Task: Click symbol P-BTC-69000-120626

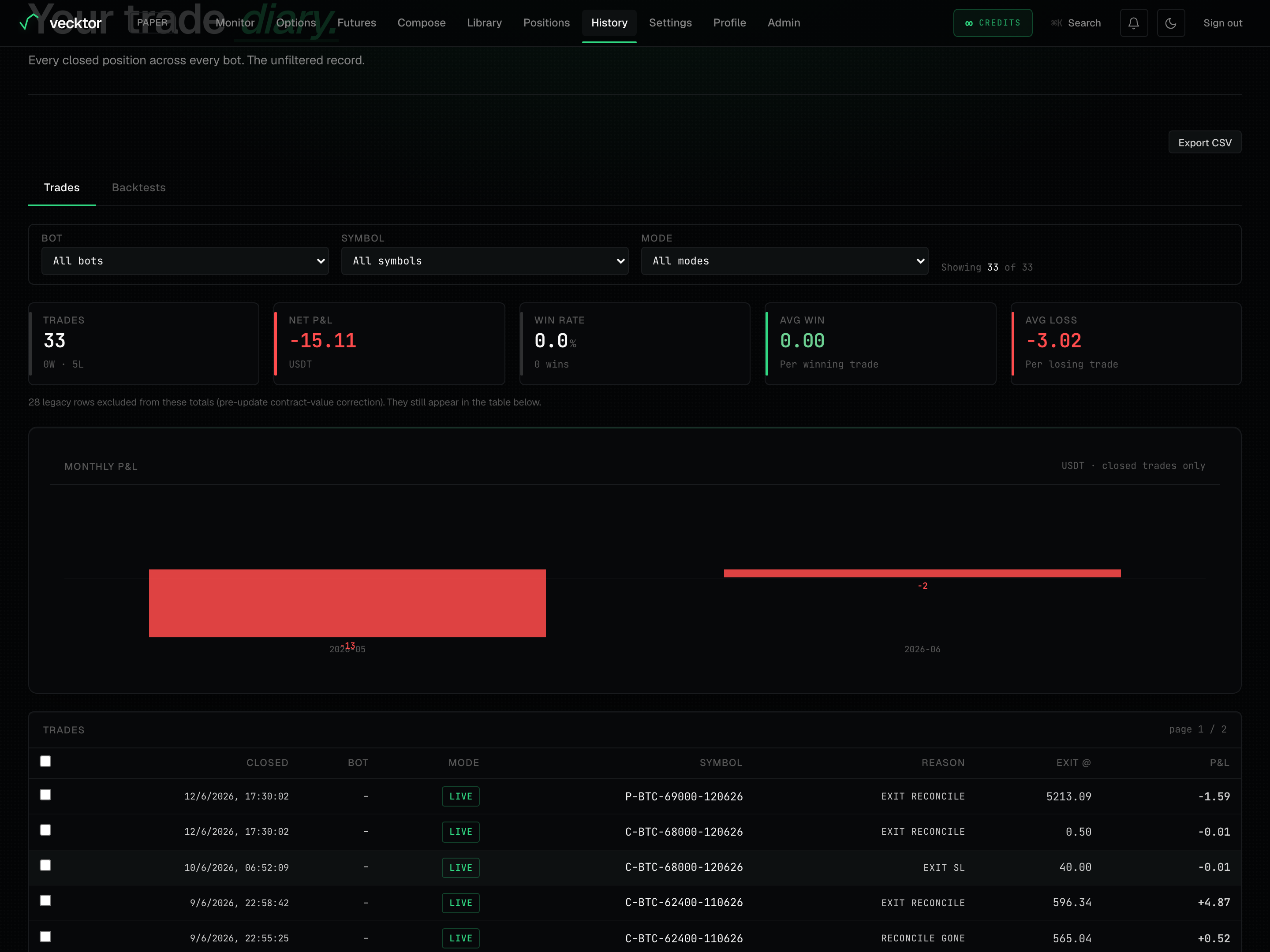Action: tap(684, 796)
